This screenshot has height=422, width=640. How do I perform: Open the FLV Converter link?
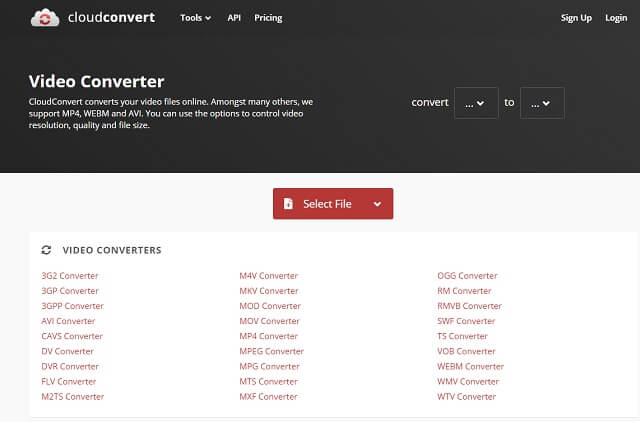point(69,382)
